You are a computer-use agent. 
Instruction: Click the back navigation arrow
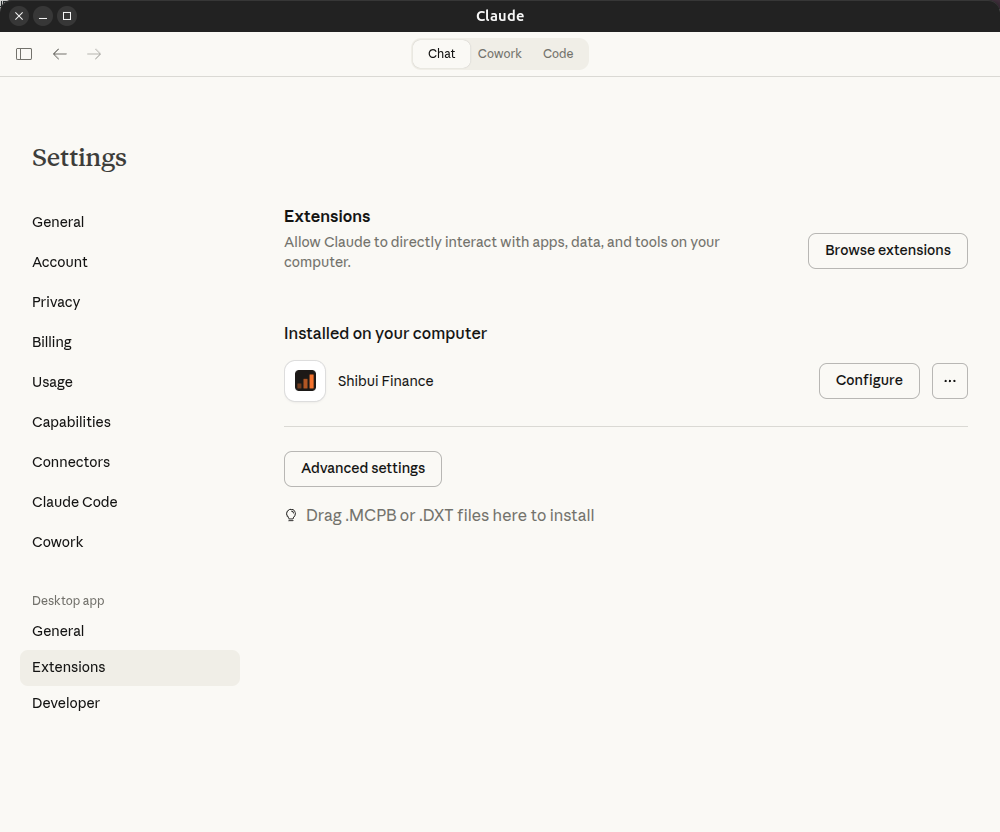point(59,53)
